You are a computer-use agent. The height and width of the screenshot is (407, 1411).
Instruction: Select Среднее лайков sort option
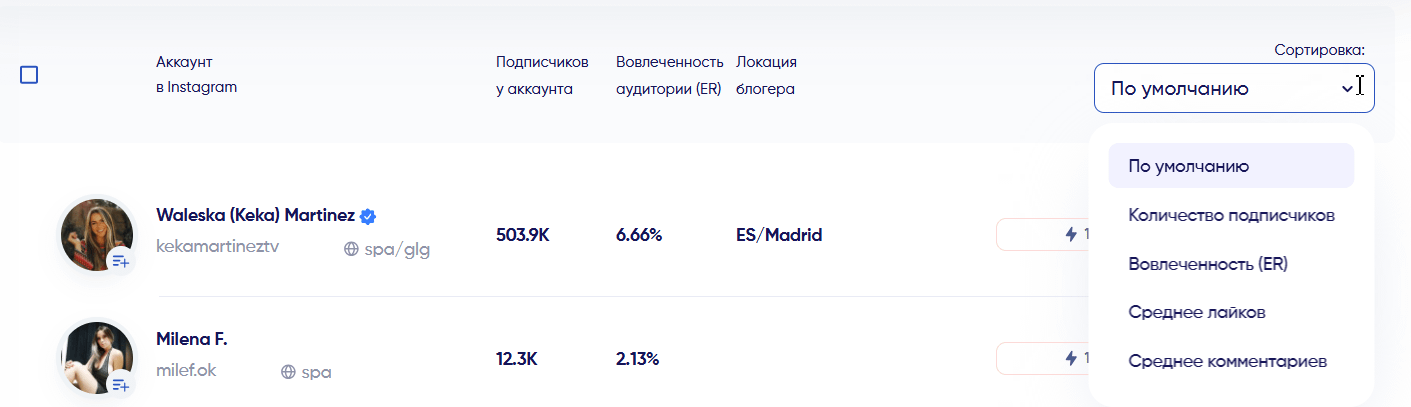[x=1197, y=313]
